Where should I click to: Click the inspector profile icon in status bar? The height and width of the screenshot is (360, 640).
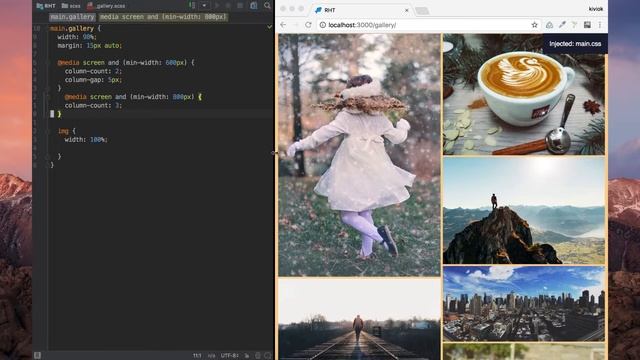pos(258,356)
